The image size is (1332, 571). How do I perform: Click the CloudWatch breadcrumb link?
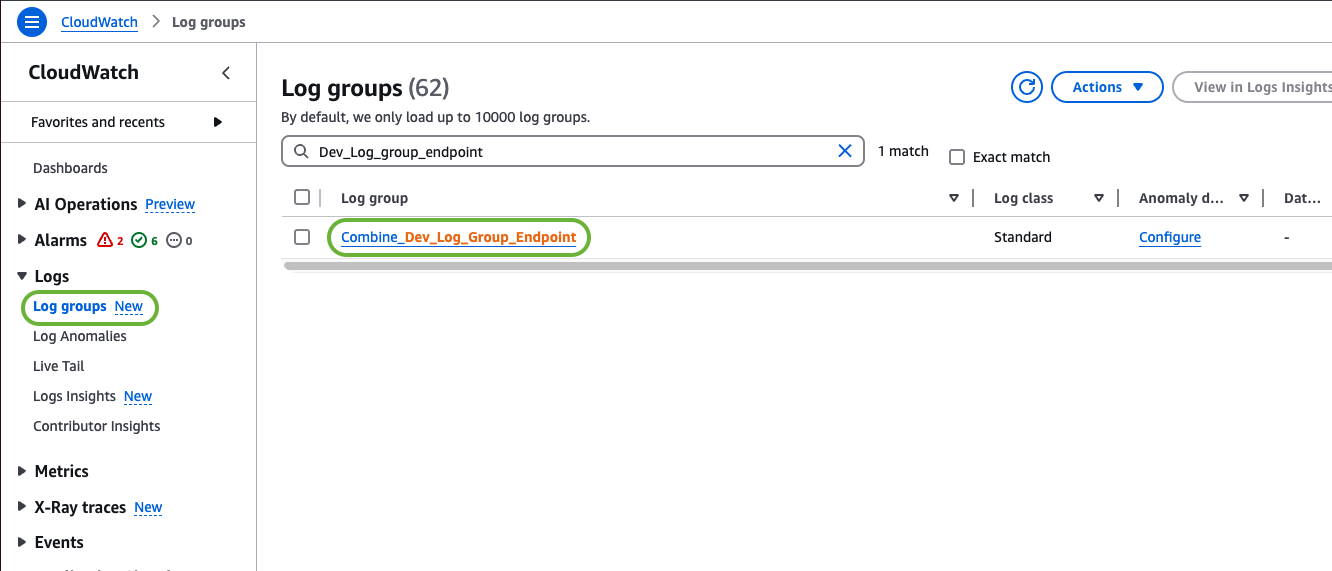[99, 21]
